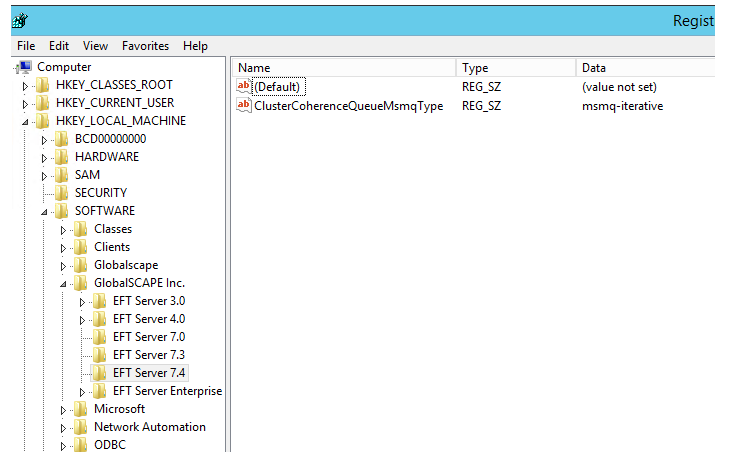Click the SOFTWARE folder icon
Viewport: 731px width, 462px height.
tap(62, 211)
